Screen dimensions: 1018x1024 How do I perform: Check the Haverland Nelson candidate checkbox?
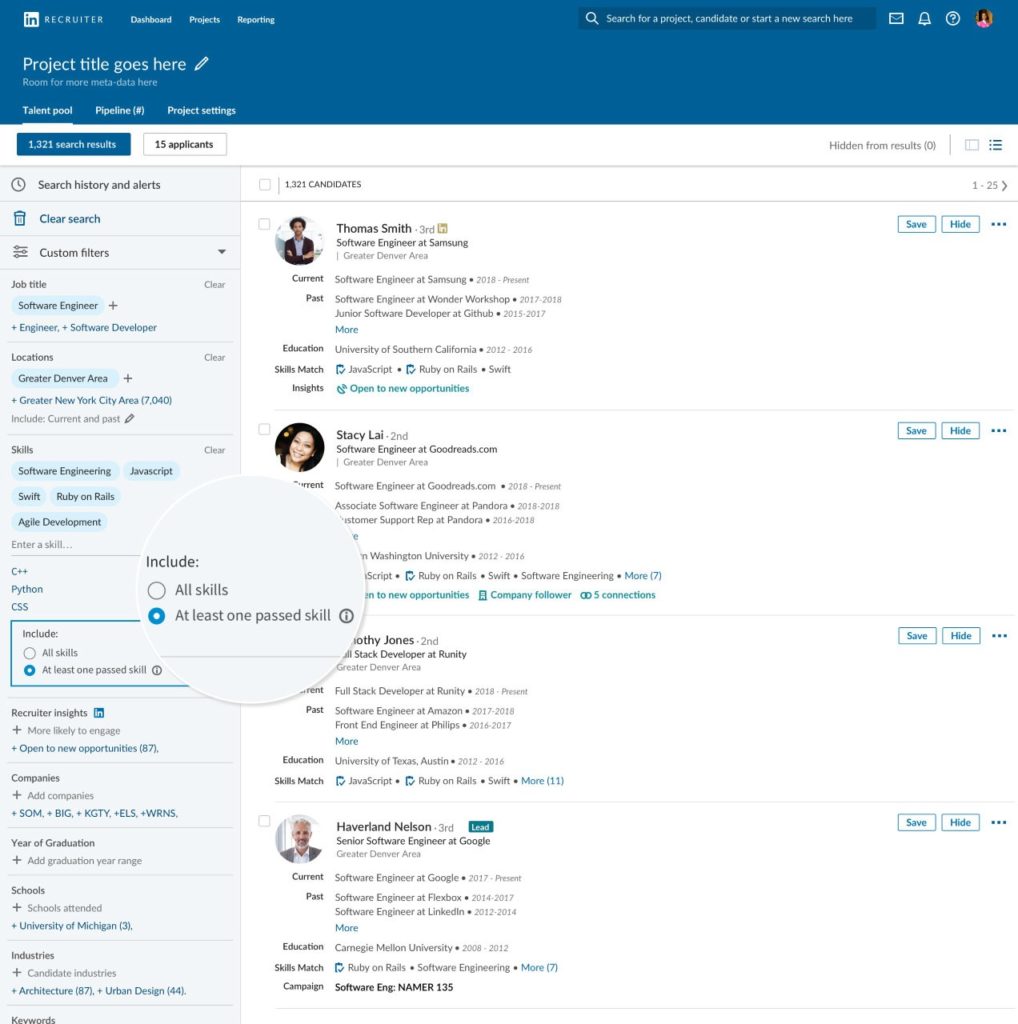(264, 821)
